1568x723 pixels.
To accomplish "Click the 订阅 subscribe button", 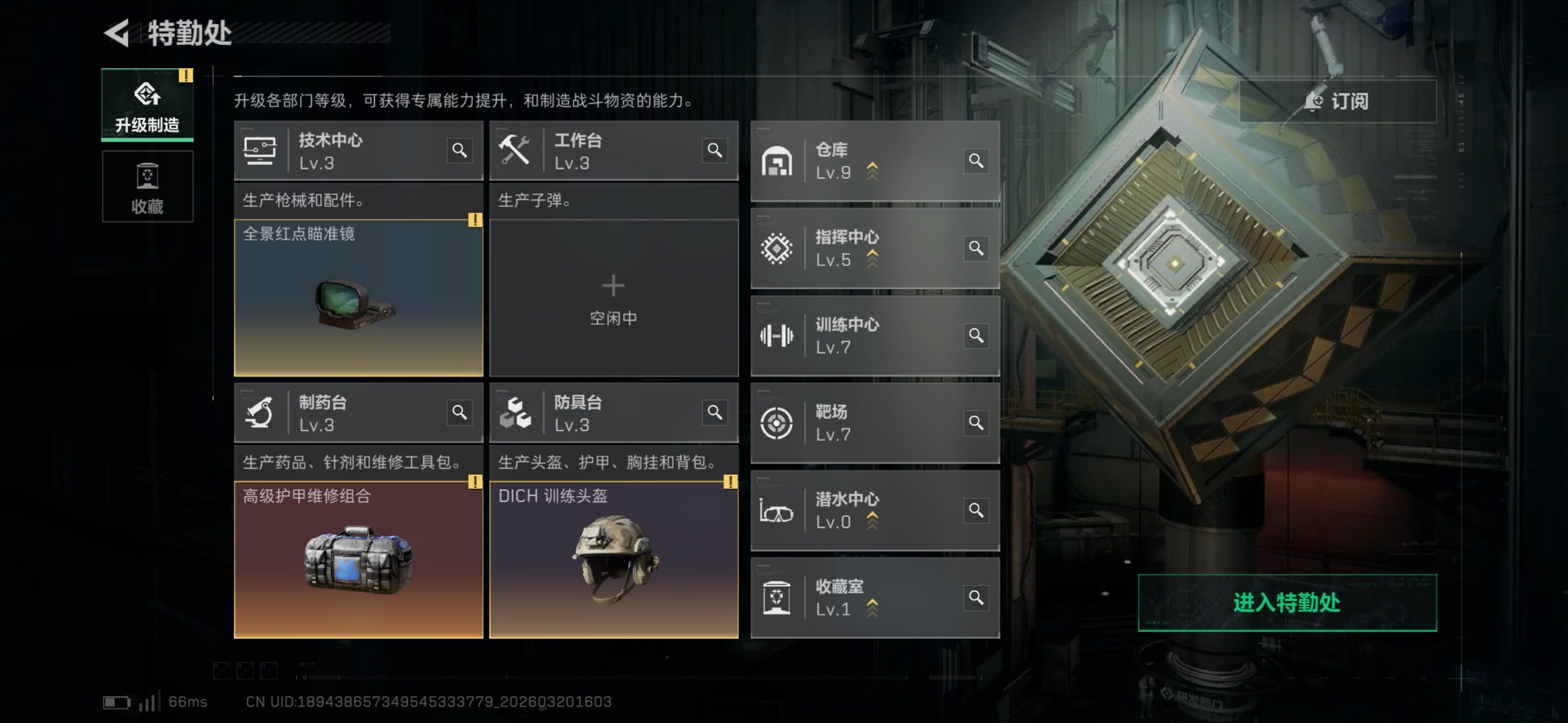I will pyautogui.click(x=1338, y=101).
